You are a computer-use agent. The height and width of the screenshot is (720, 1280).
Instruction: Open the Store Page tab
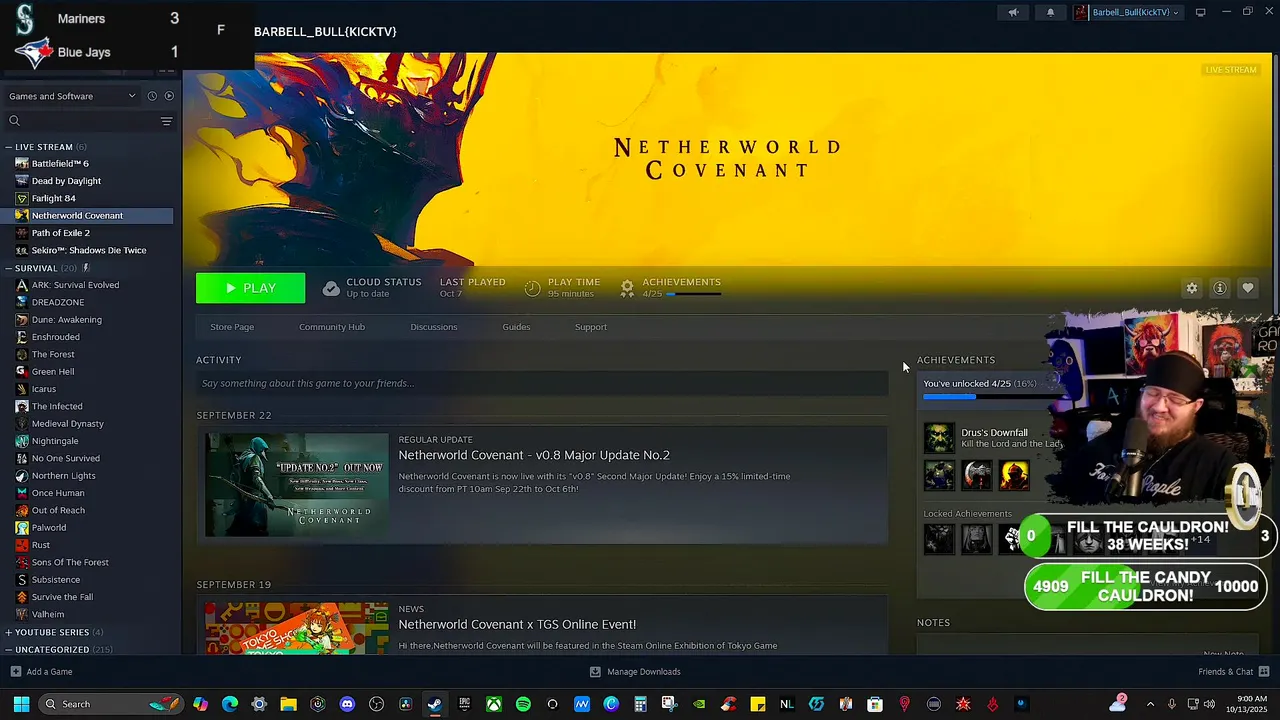tap(232, 327)
